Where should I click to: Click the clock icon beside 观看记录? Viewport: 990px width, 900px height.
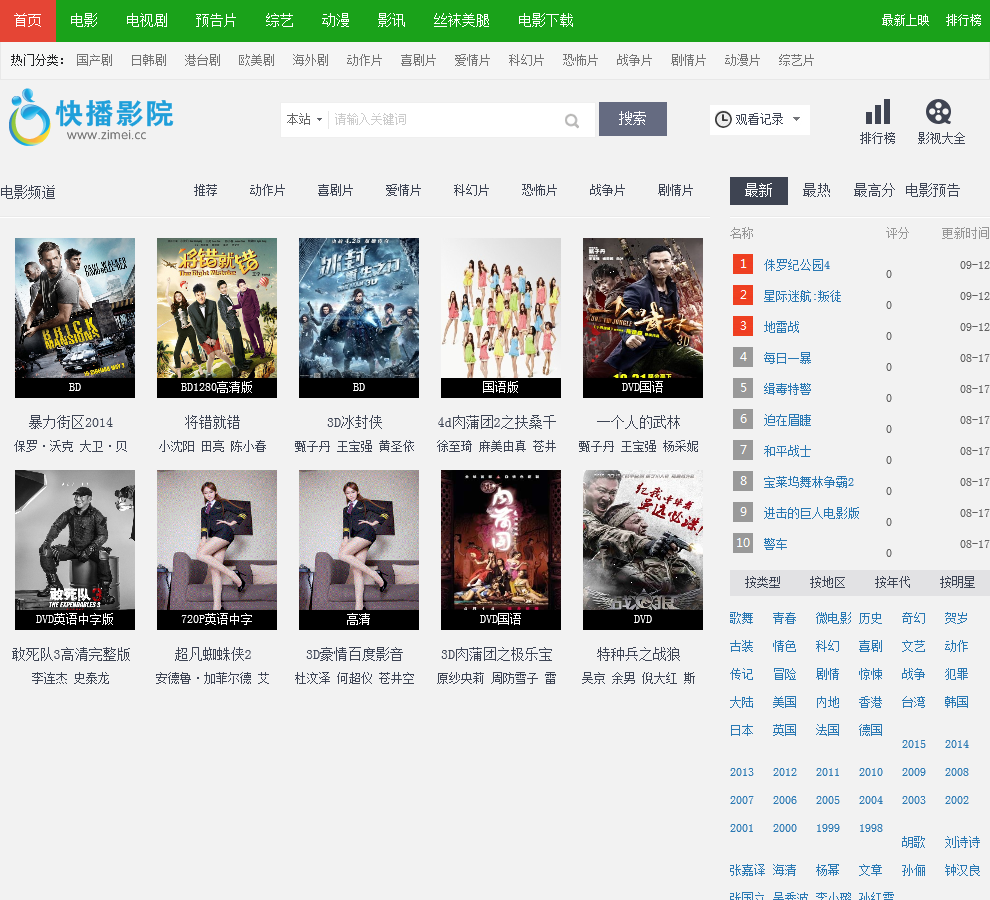point(723,119)
